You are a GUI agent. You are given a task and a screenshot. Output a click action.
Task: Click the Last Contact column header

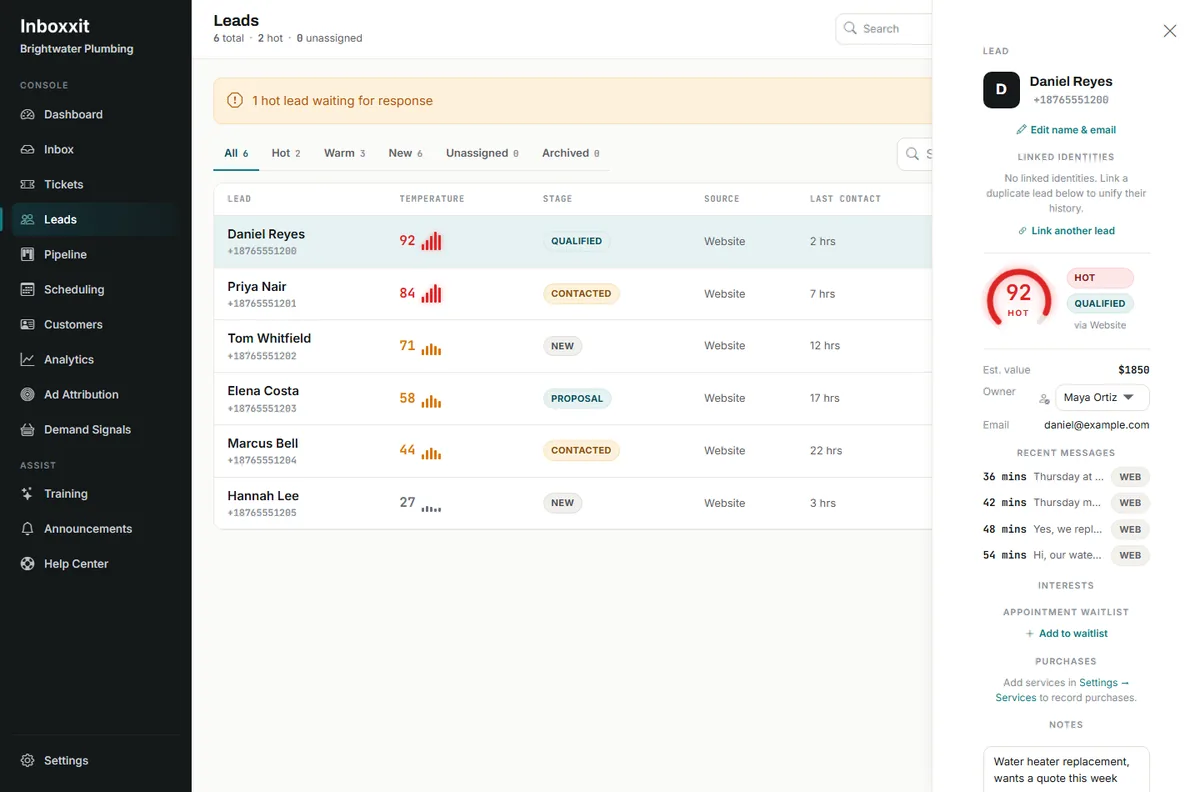coord(845,199)
